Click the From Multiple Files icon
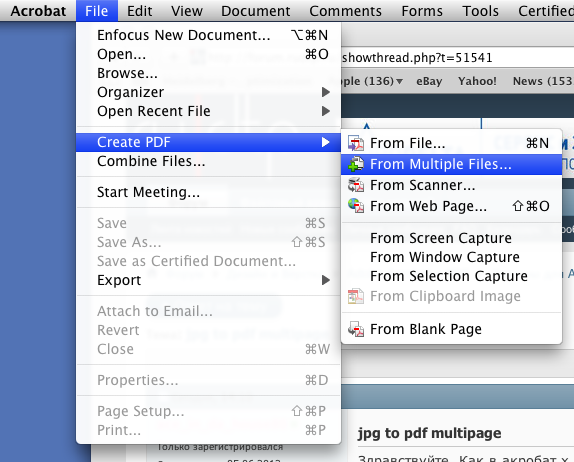Screen dimensions: 574x462 tap(356, 164)
